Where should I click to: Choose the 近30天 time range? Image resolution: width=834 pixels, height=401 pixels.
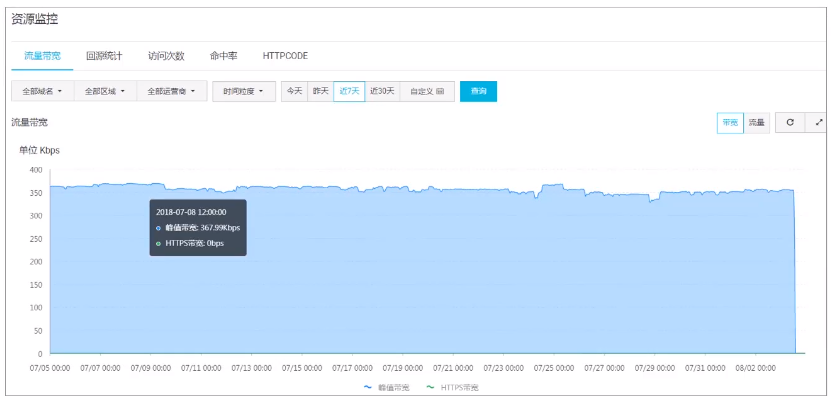[382, 91]
